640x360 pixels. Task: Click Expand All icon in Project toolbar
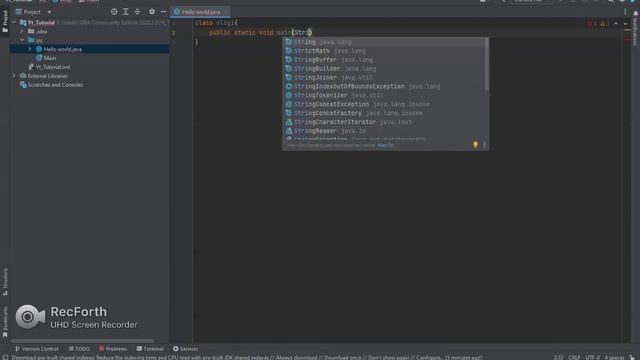pyautogui.click(x=126, y=12)
